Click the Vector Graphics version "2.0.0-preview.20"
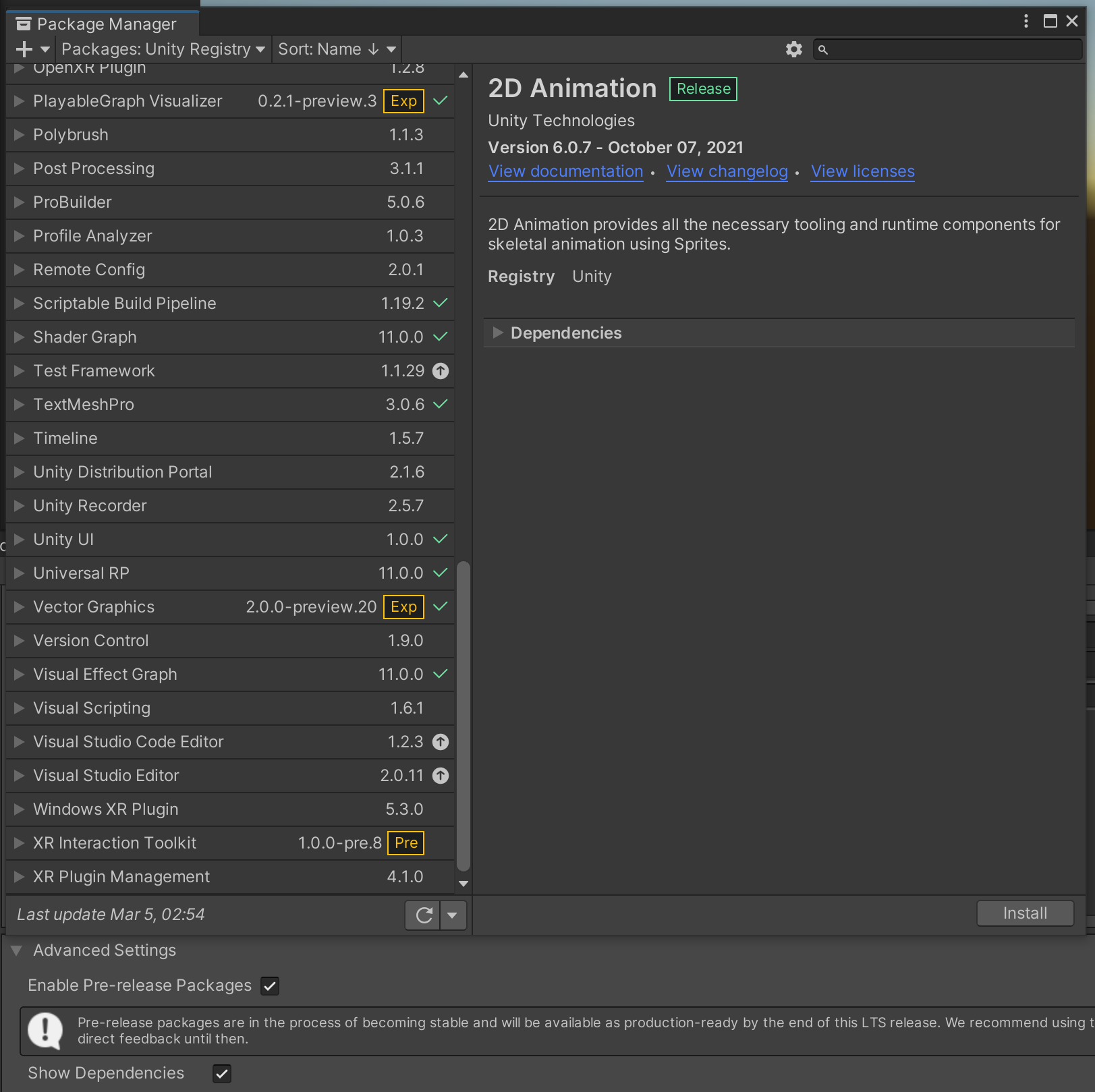1095x1092 pixels. pos(311,607)
